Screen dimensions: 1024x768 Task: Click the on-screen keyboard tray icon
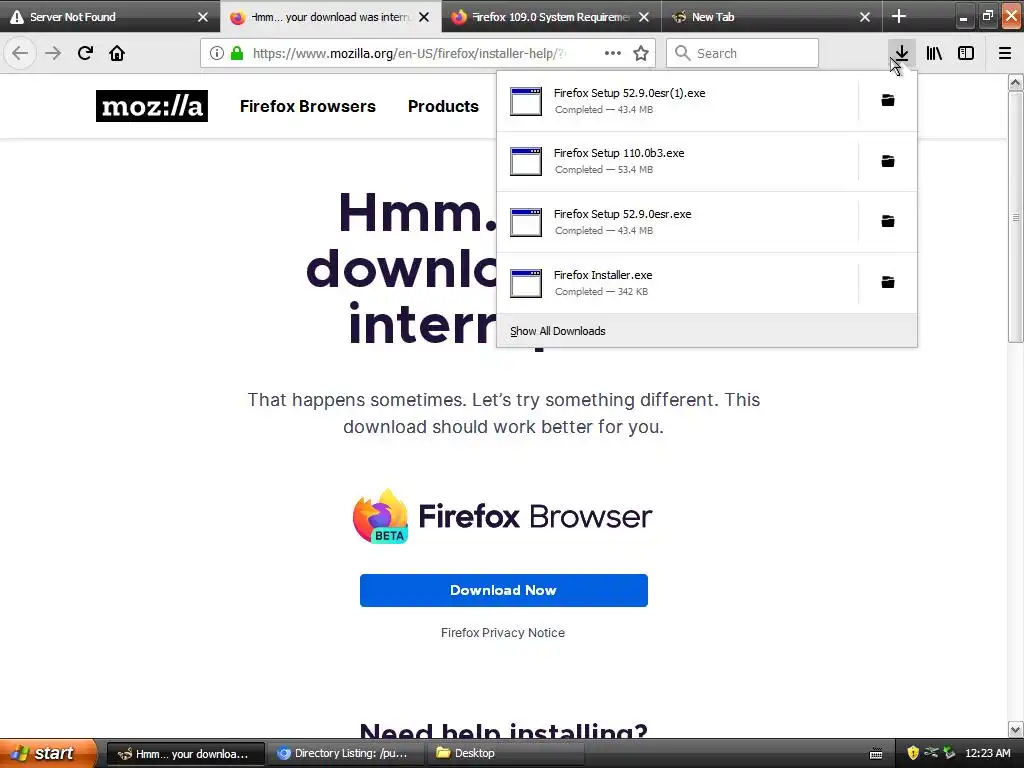[876, 754]
